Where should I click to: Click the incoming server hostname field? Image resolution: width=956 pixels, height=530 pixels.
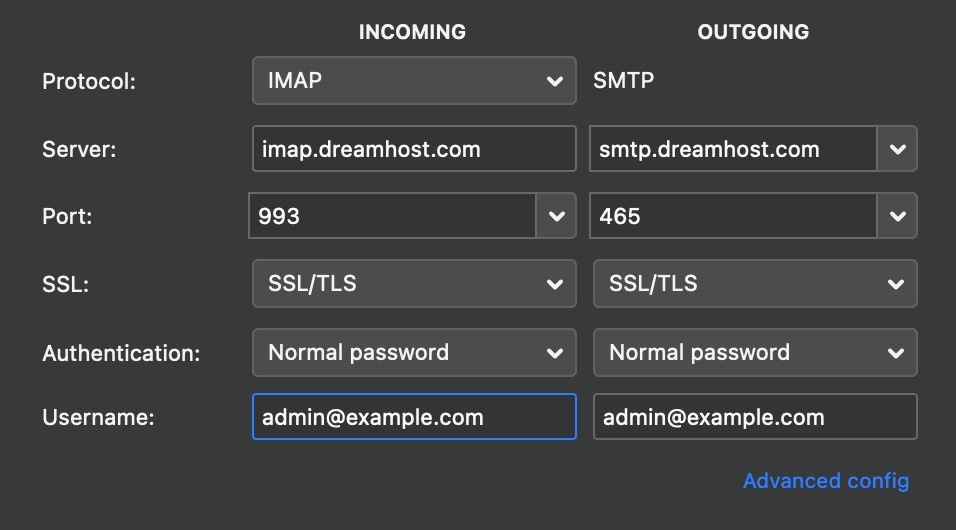(414, 149)
